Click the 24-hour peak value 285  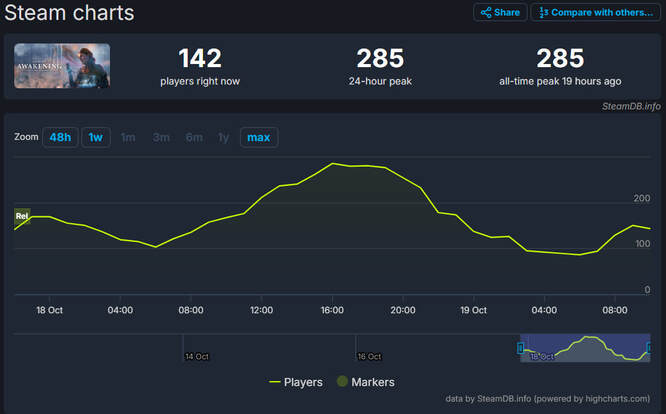(380, 58)
